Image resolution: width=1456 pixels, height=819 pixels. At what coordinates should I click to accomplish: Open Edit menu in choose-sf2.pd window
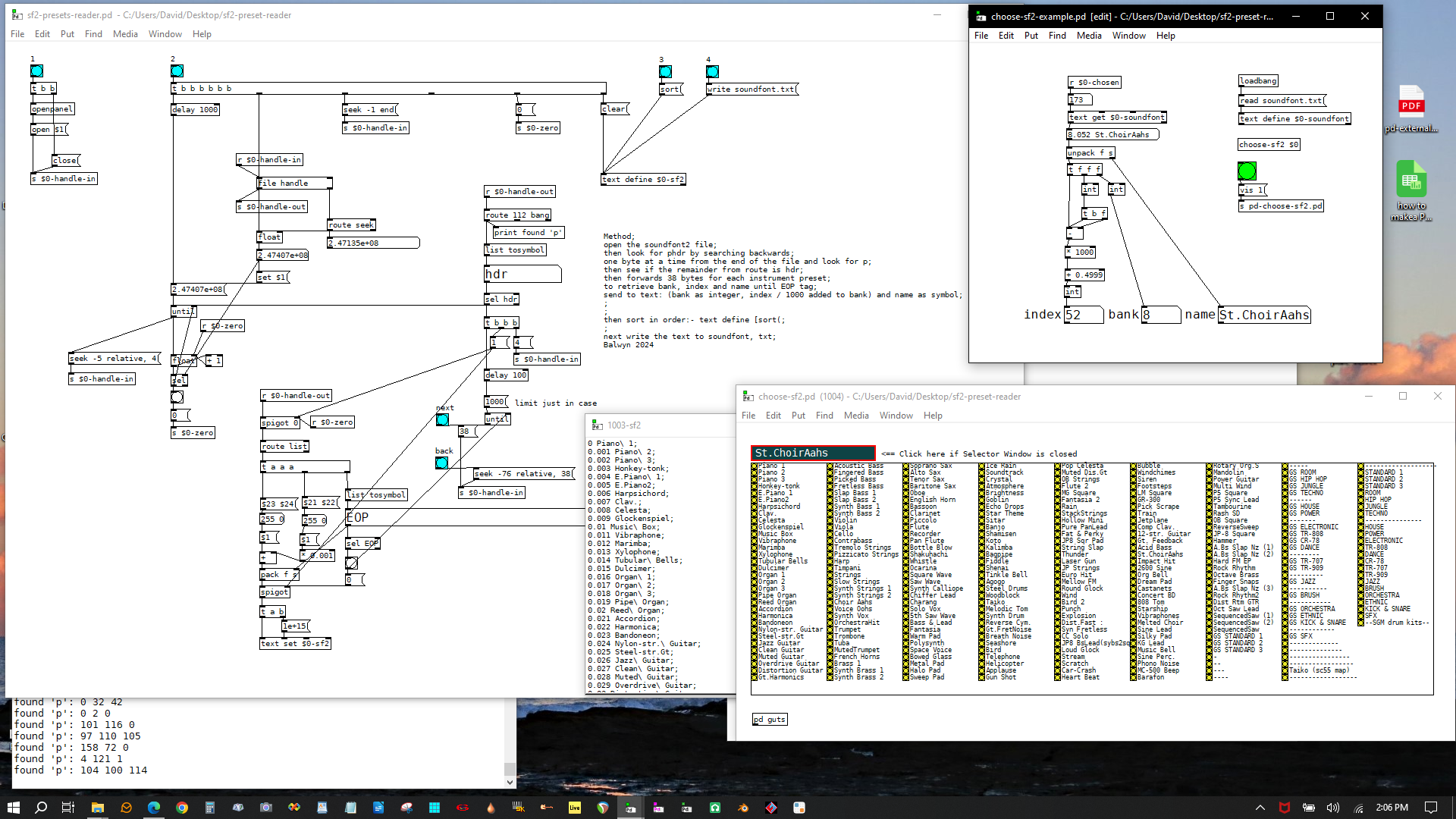773,416
